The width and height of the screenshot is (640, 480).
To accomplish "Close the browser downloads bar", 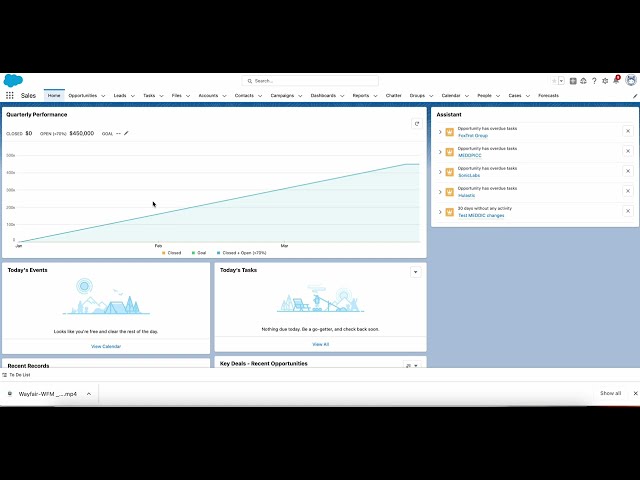I will (x=635, y=393).
